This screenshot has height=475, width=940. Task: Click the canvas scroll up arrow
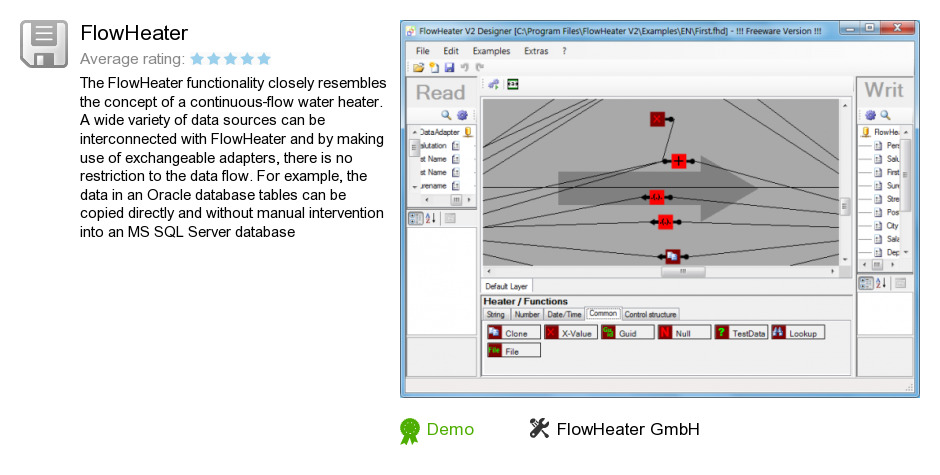(845, 106)
